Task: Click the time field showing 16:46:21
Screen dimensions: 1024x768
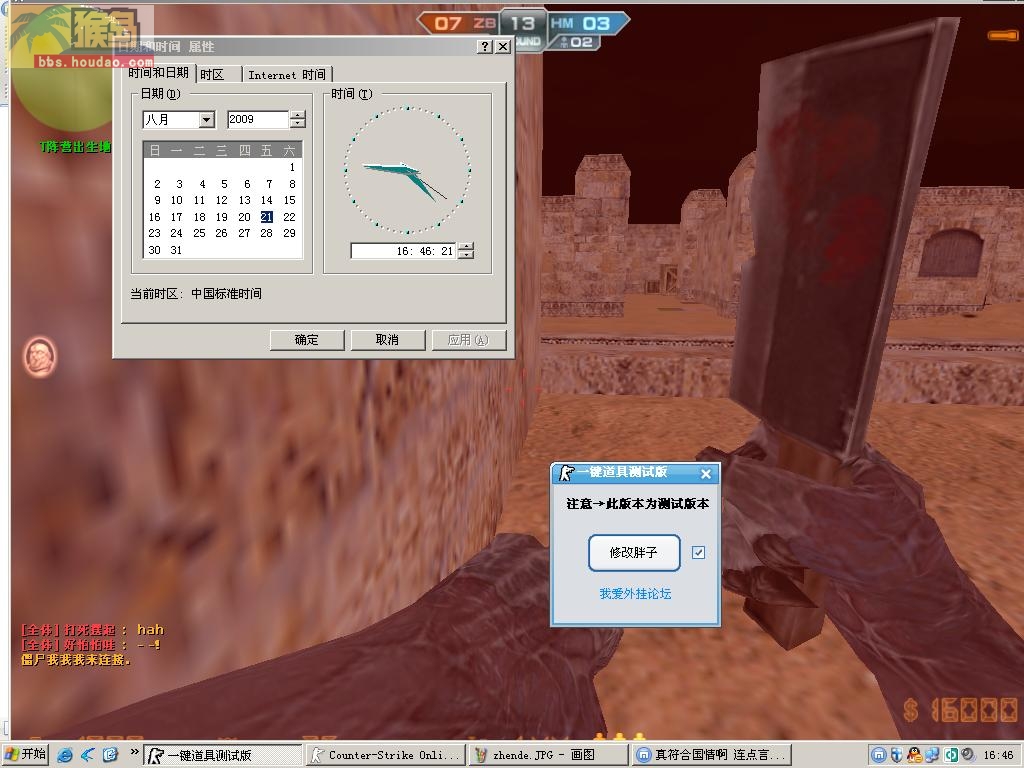Action: click(404, 251)
